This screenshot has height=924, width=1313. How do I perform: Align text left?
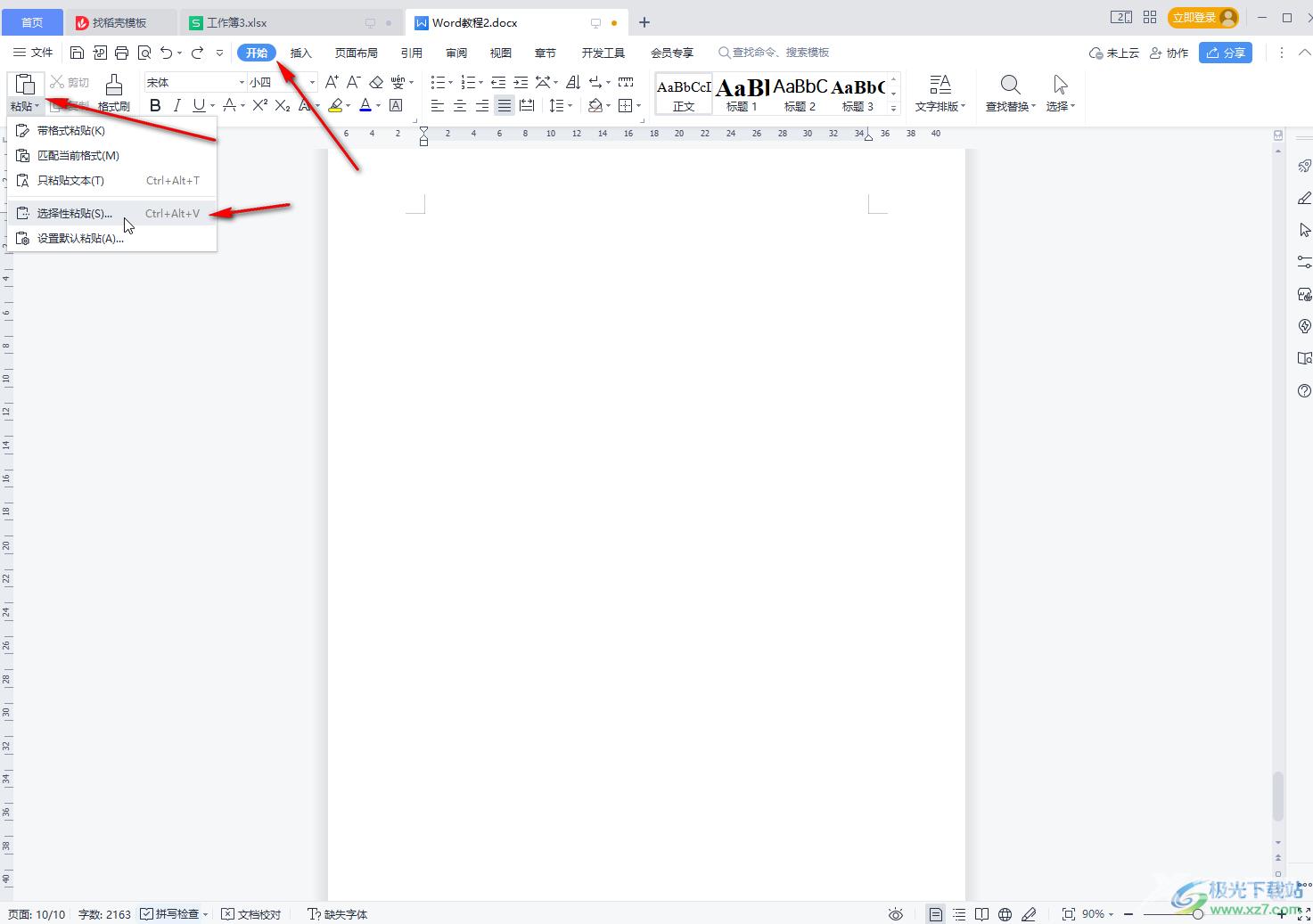[x=438, y=105]
